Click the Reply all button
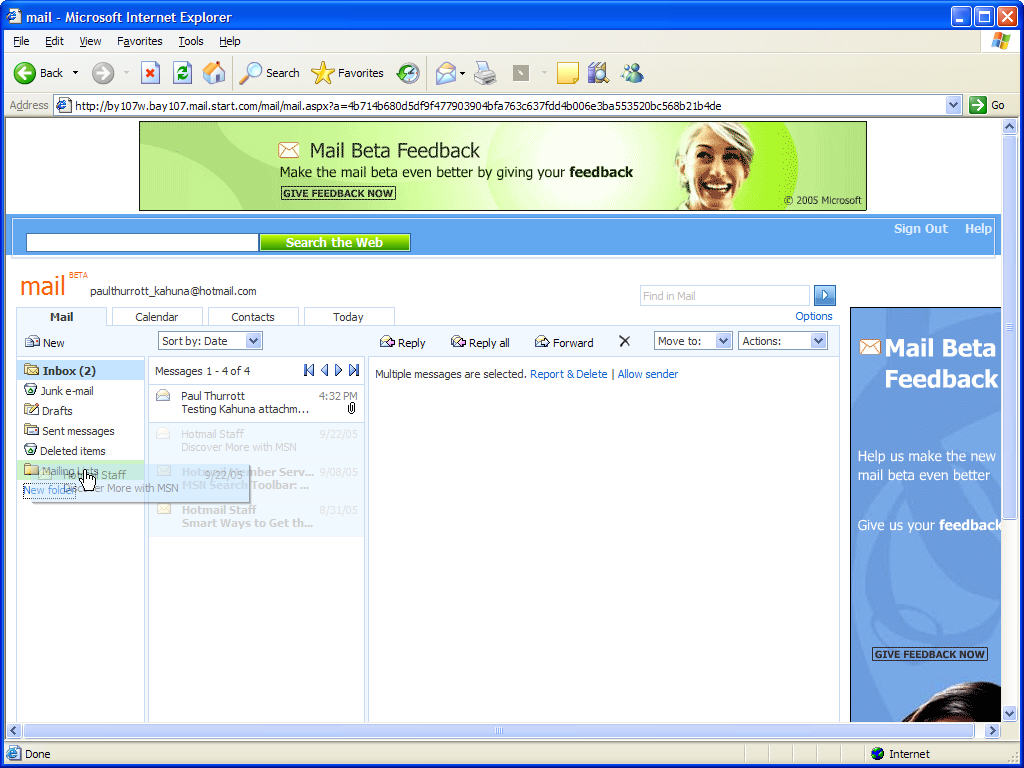The width and height of the screenshot is (1024, 768). tap(480, 342)
